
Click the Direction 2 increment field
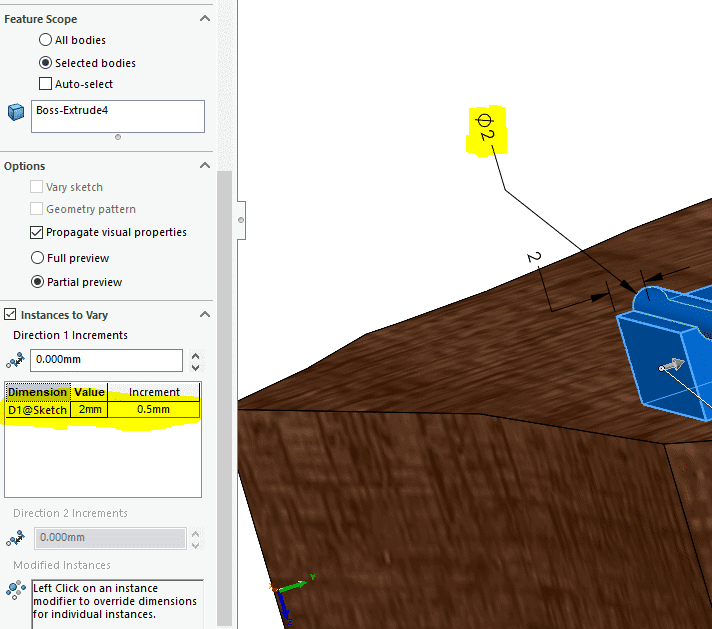110,538
